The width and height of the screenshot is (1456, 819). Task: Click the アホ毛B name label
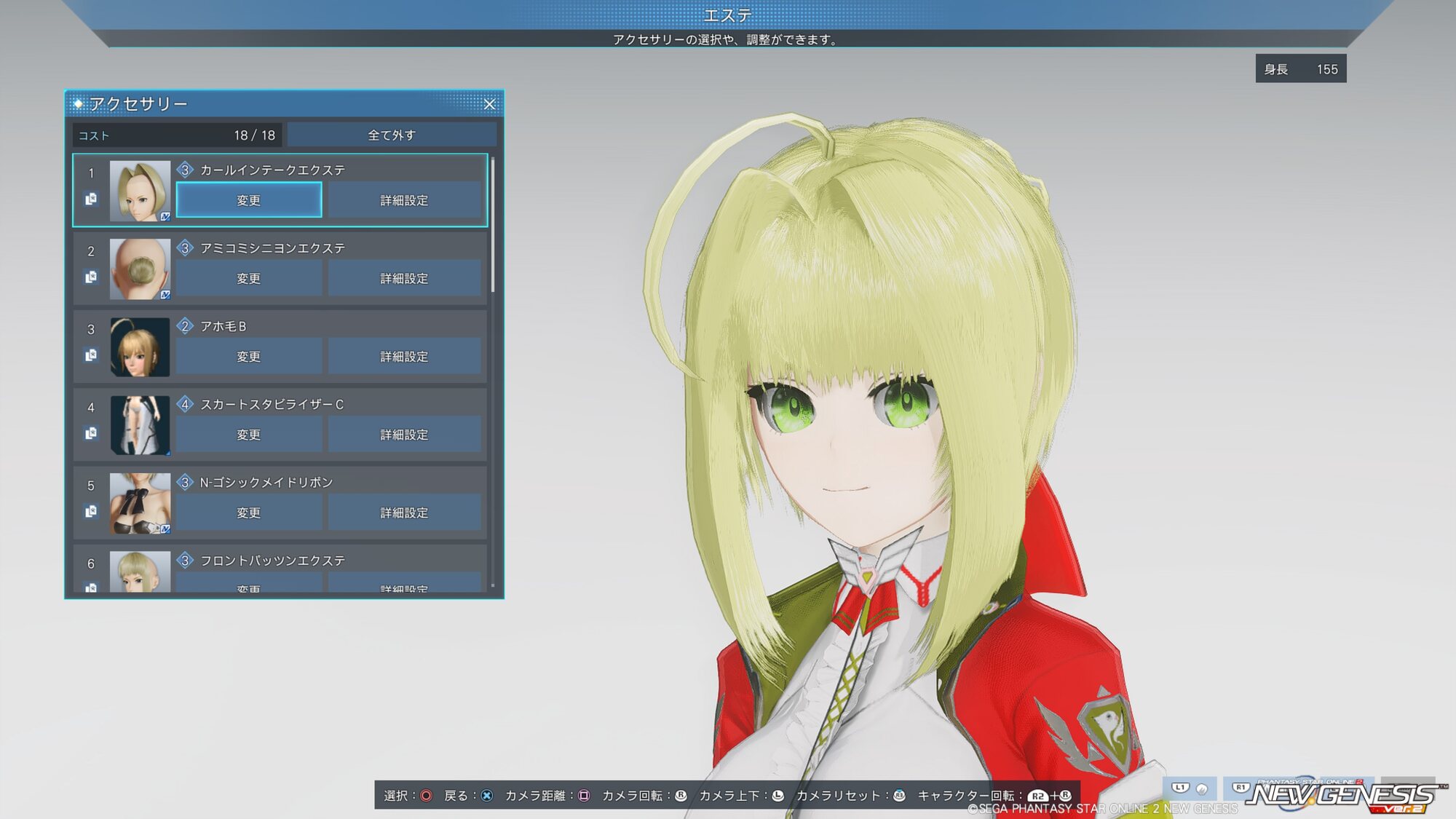(x=223, y=326)
